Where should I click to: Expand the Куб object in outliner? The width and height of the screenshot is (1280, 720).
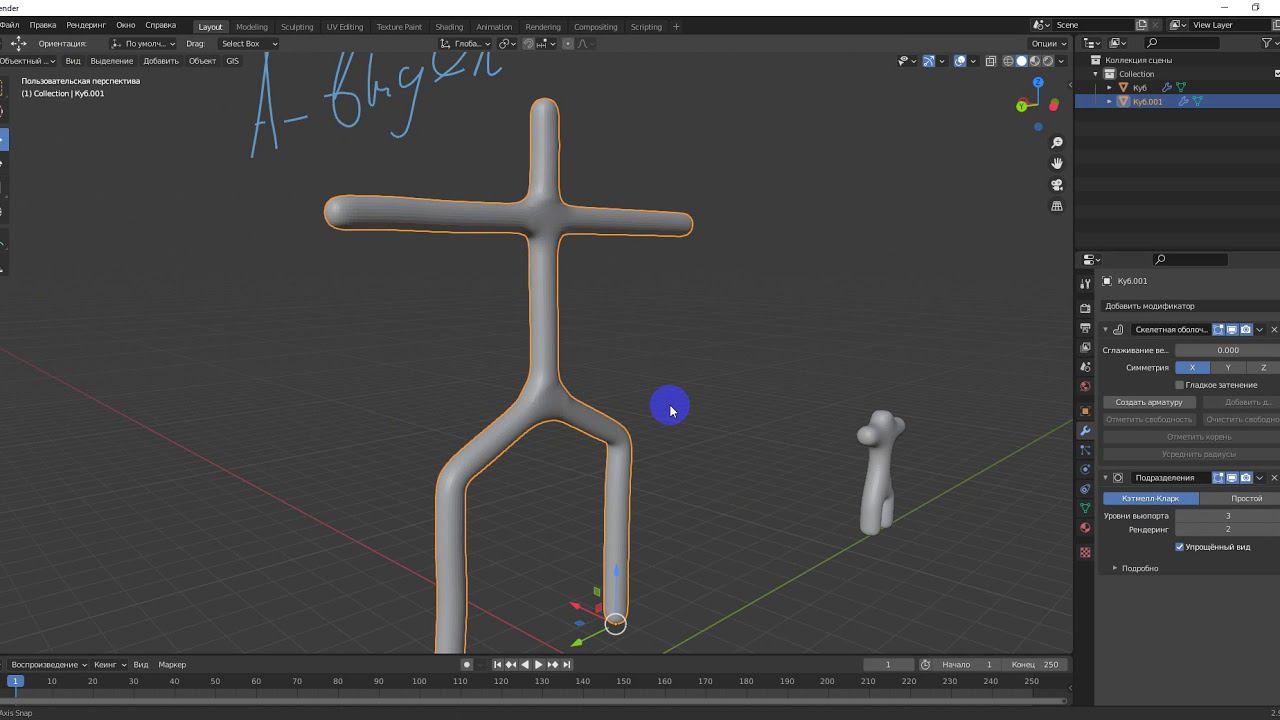(x=1109, y=88)
